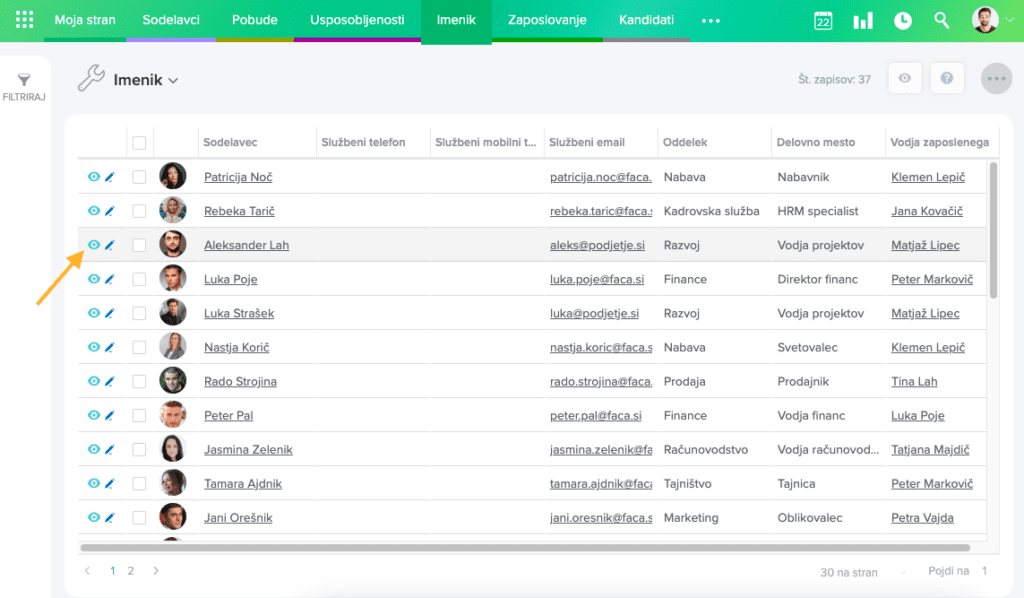
Task: Open the calendar icon in top bar
Action: [x=823, y=21]
